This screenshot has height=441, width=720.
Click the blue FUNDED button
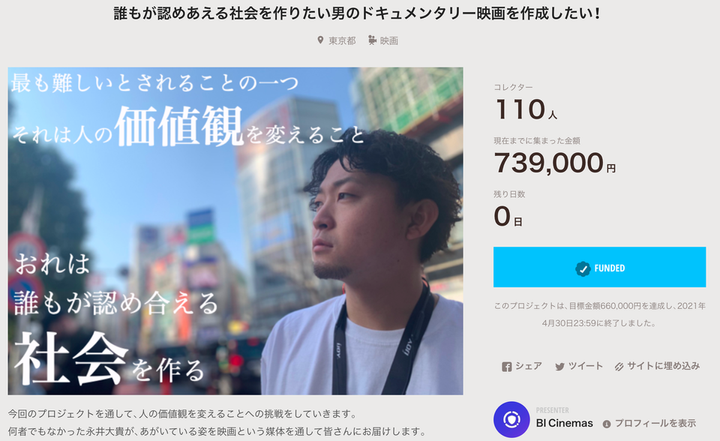[x=600, y=267]
